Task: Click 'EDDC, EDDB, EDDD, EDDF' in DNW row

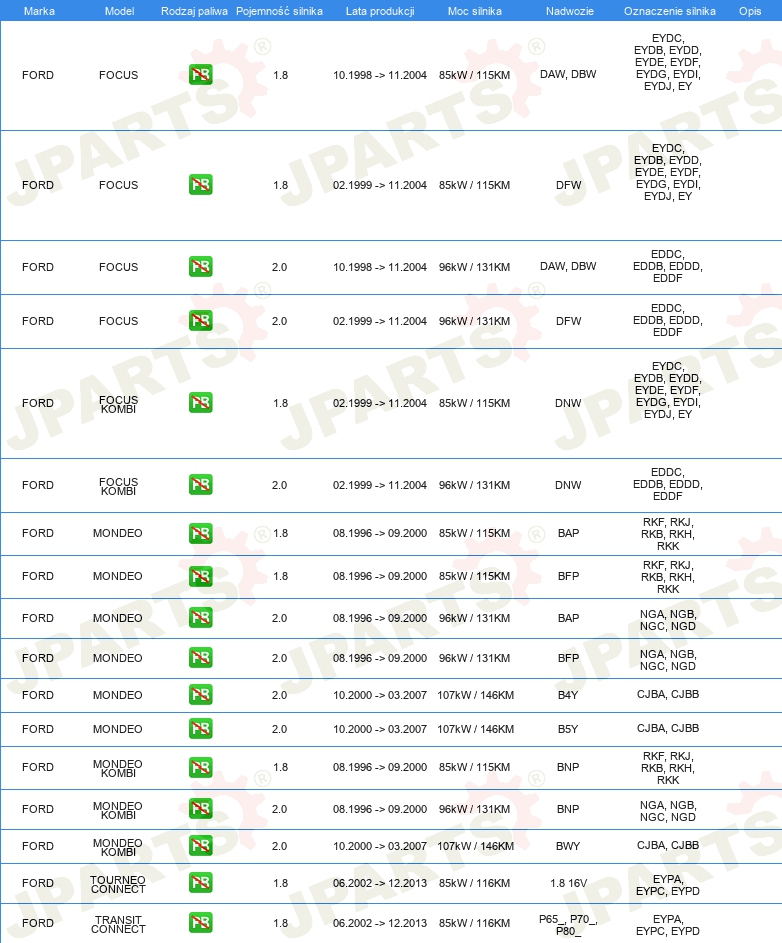Action: (x=668, y=484)
